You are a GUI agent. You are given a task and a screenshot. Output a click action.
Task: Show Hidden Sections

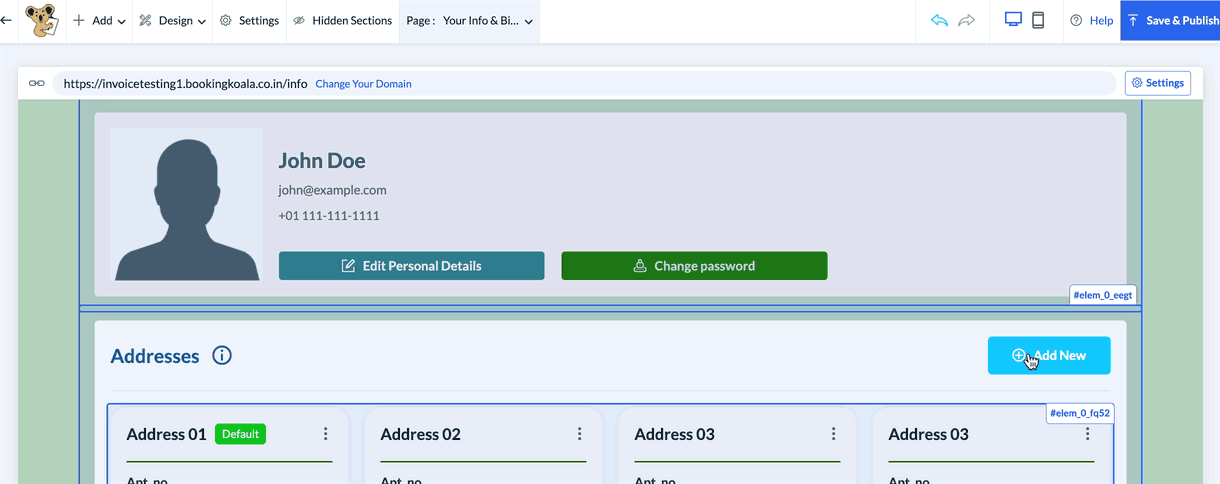pyautogui.click(x=342, y=20)
